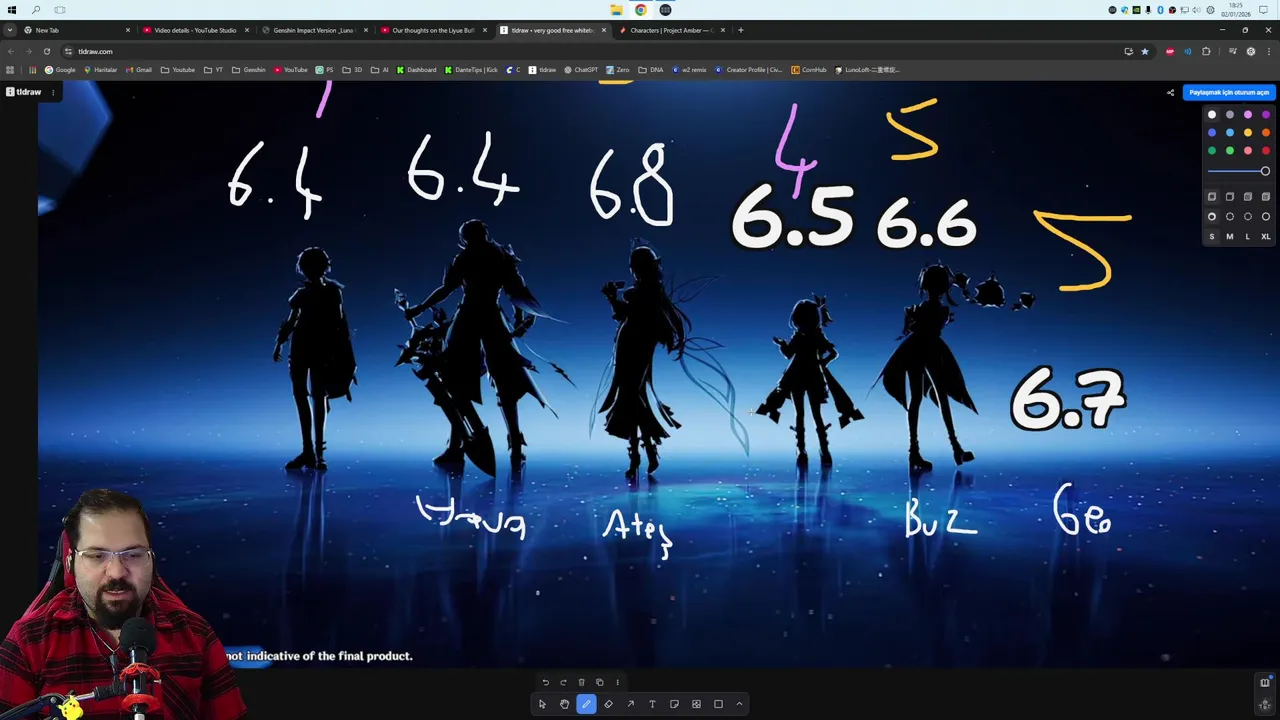This screenshot has height=720, width=1280.
Task: Click Paylaşmak için oturum açın button
Action: [1229, 93]
